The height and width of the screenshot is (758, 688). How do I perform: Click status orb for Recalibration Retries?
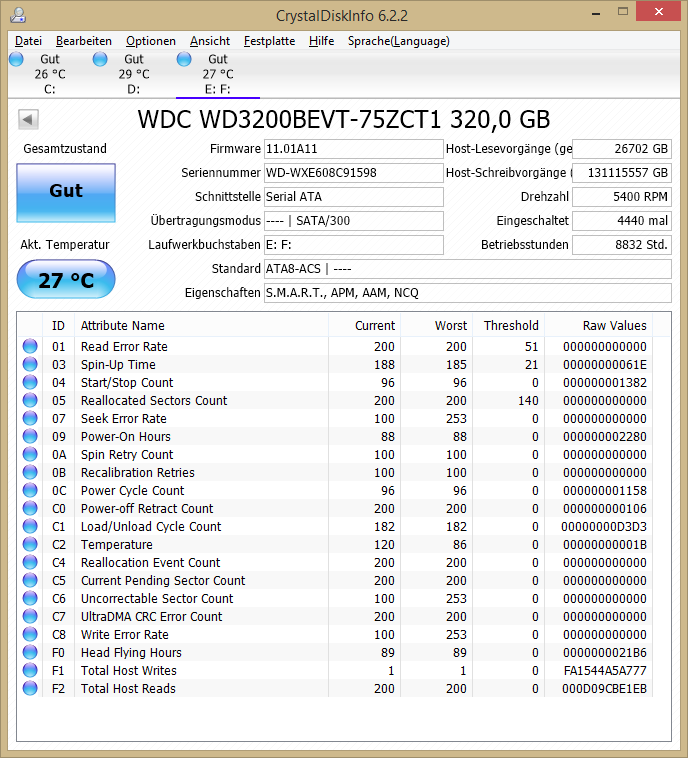click(x=30, y=472)
